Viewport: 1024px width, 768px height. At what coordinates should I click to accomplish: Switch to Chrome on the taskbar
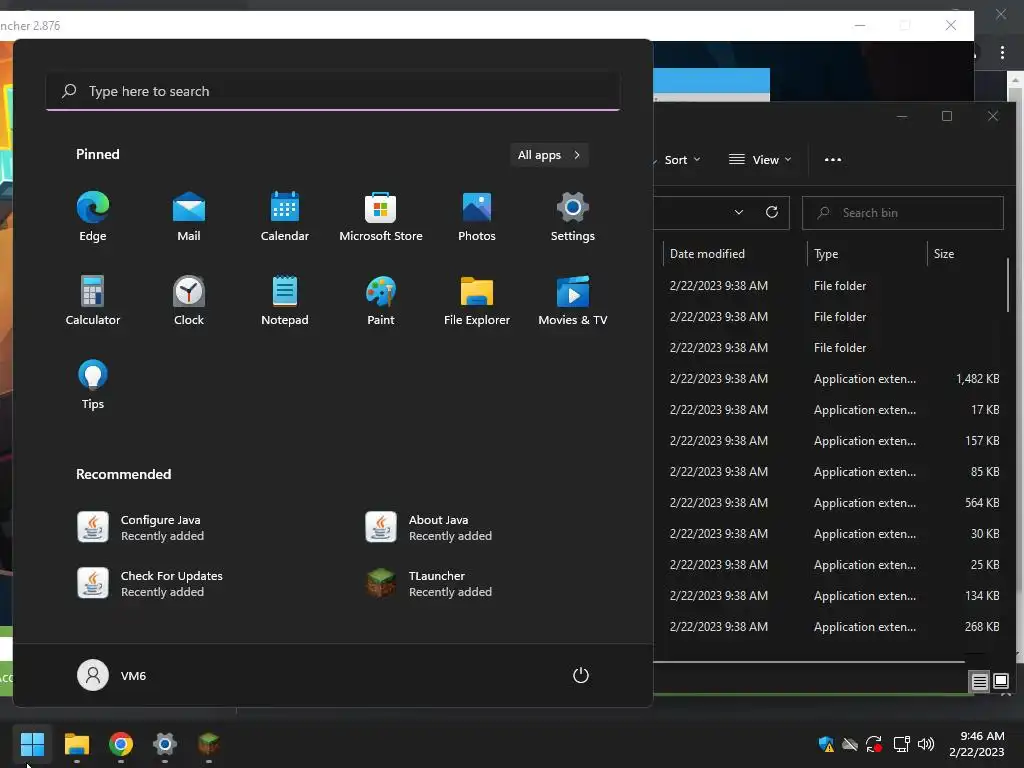tap(121, 743)
